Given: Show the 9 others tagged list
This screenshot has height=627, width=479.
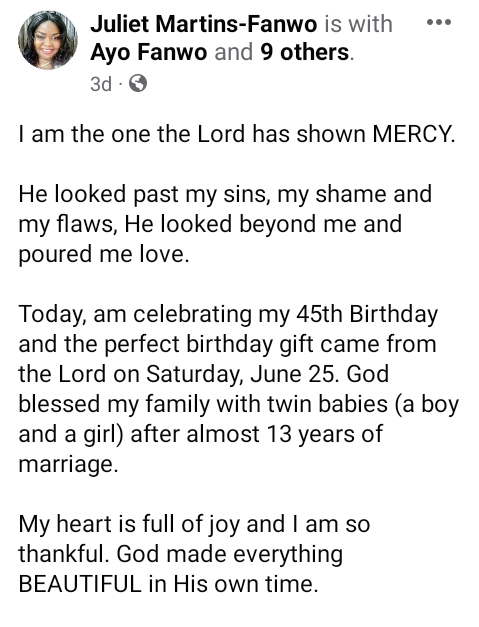Looking at the screenshot, I should tap(304, 52).
